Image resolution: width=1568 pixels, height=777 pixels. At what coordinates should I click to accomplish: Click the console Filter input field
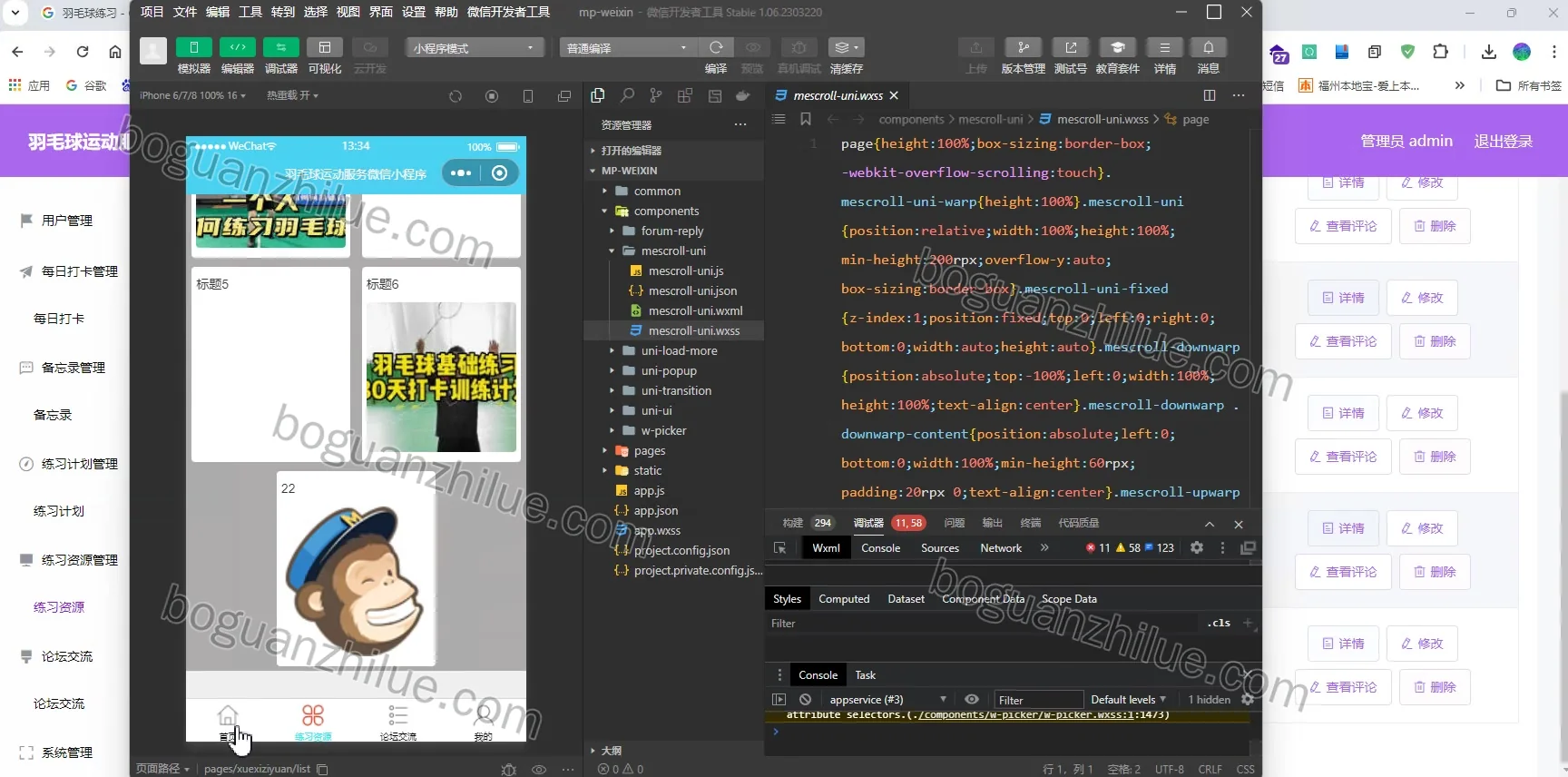(1038, 699)
